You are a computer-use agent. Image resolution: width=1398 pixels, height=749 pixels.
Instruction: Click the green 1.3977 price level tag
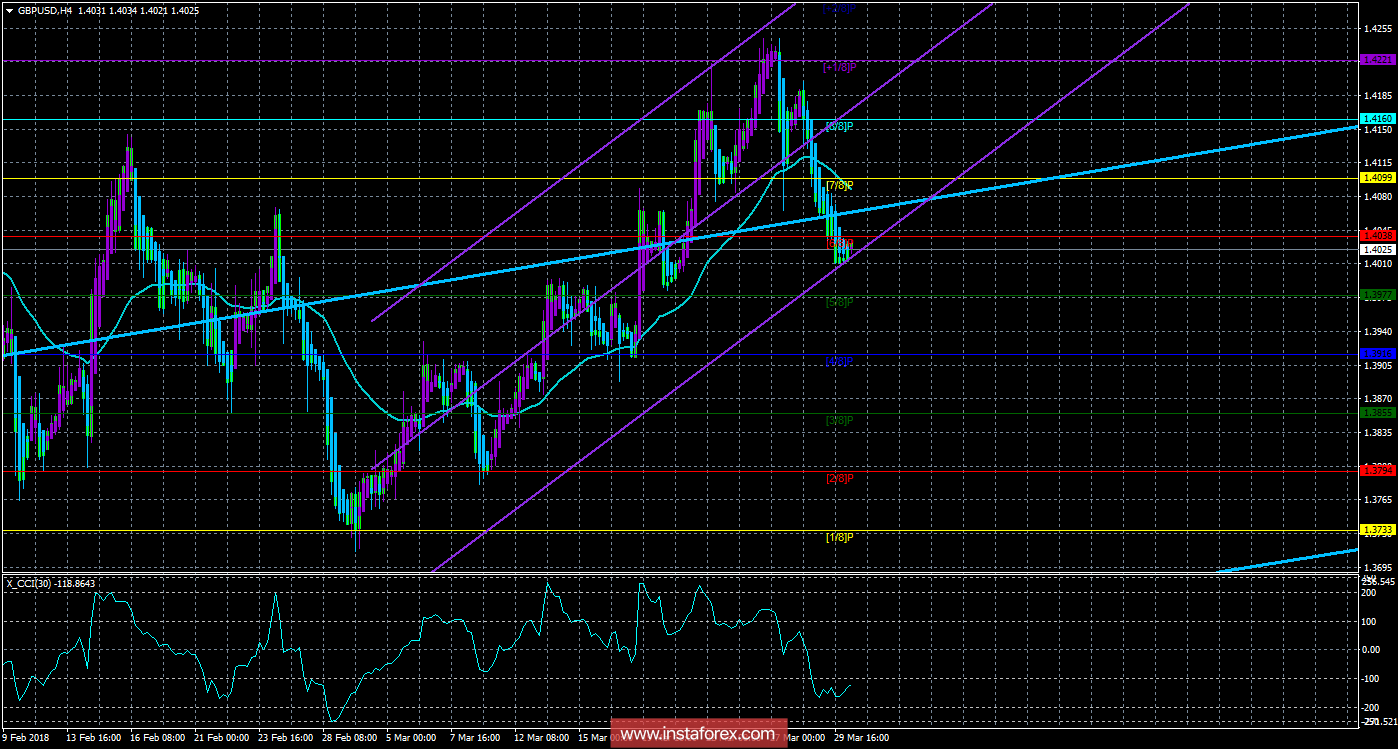click(1377, 295)
